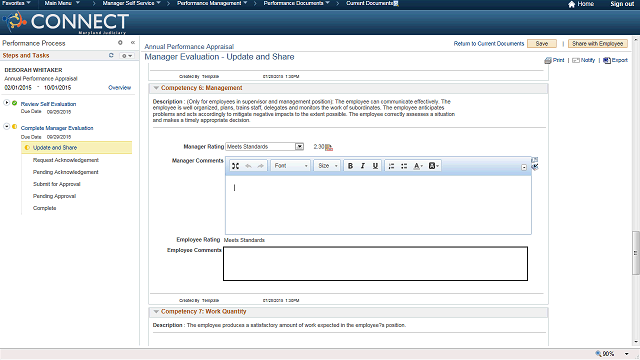
Task: Maximize the Manager Comments editor
Action: click(x=236, y=166)
